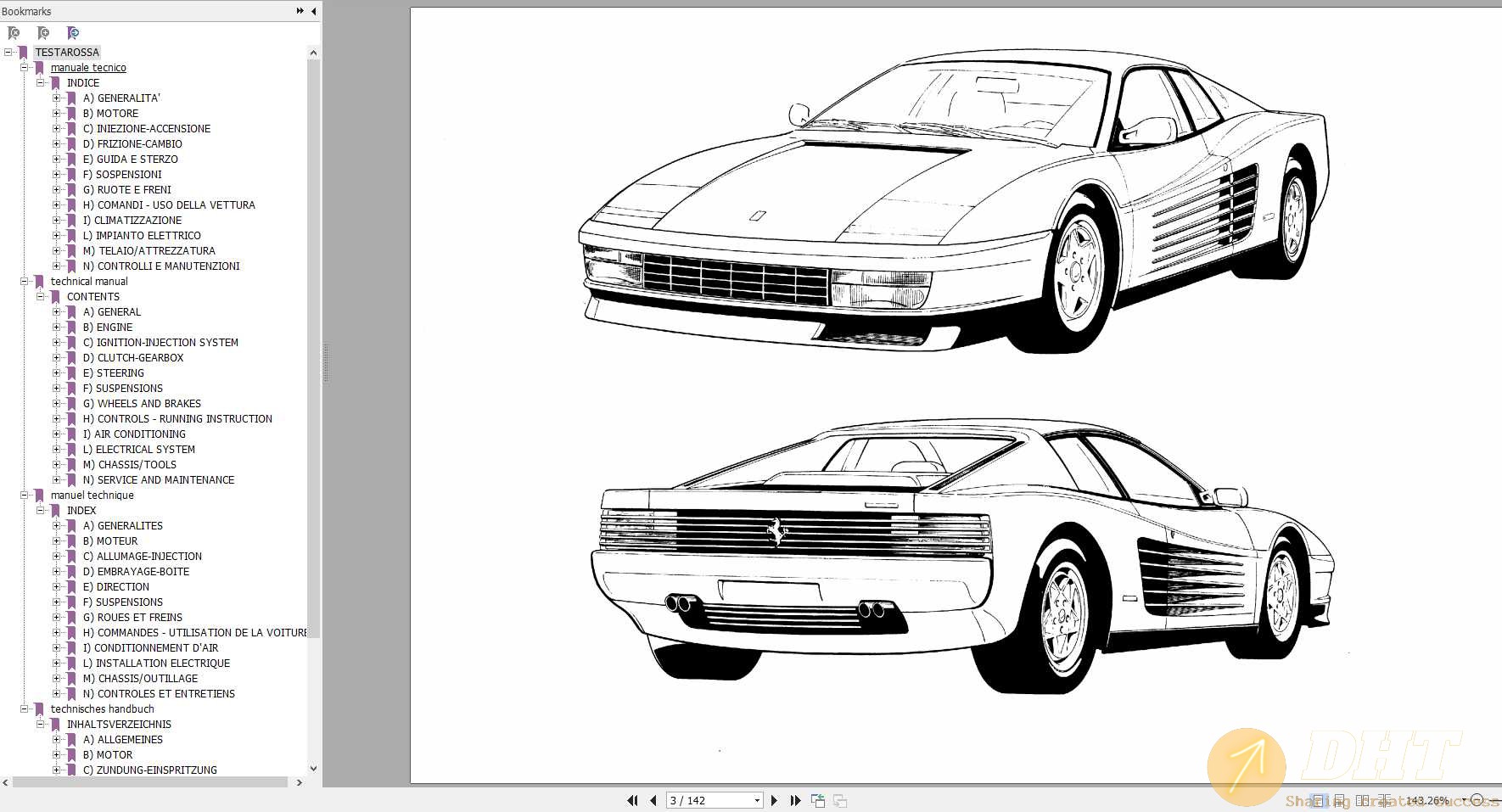
Task: Select the A) ALLGEMEINES bookmark
Action: [x=123, y=740]
